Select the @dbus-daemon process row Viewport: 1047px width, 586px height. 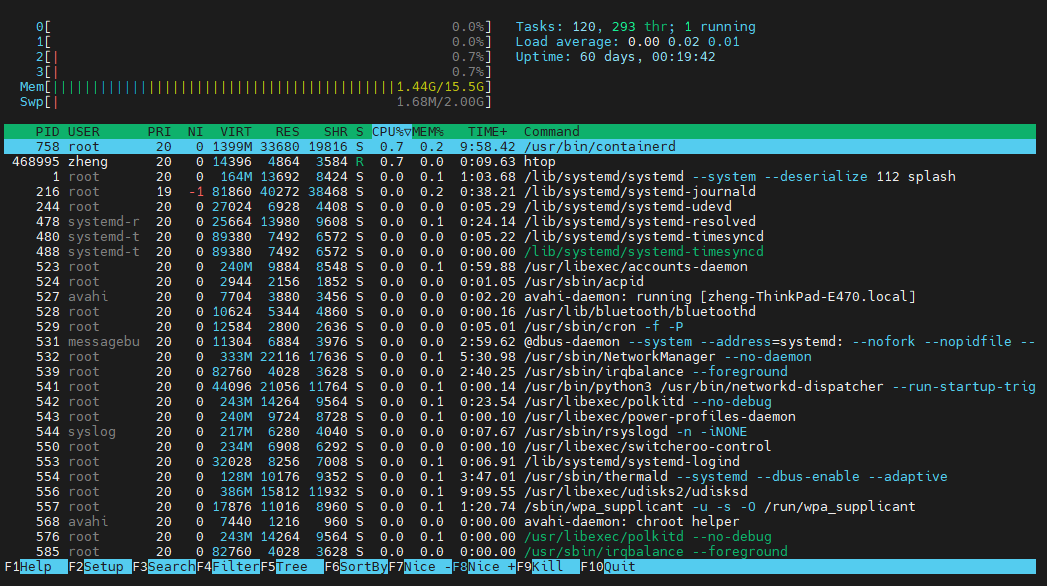coord(520,342)
